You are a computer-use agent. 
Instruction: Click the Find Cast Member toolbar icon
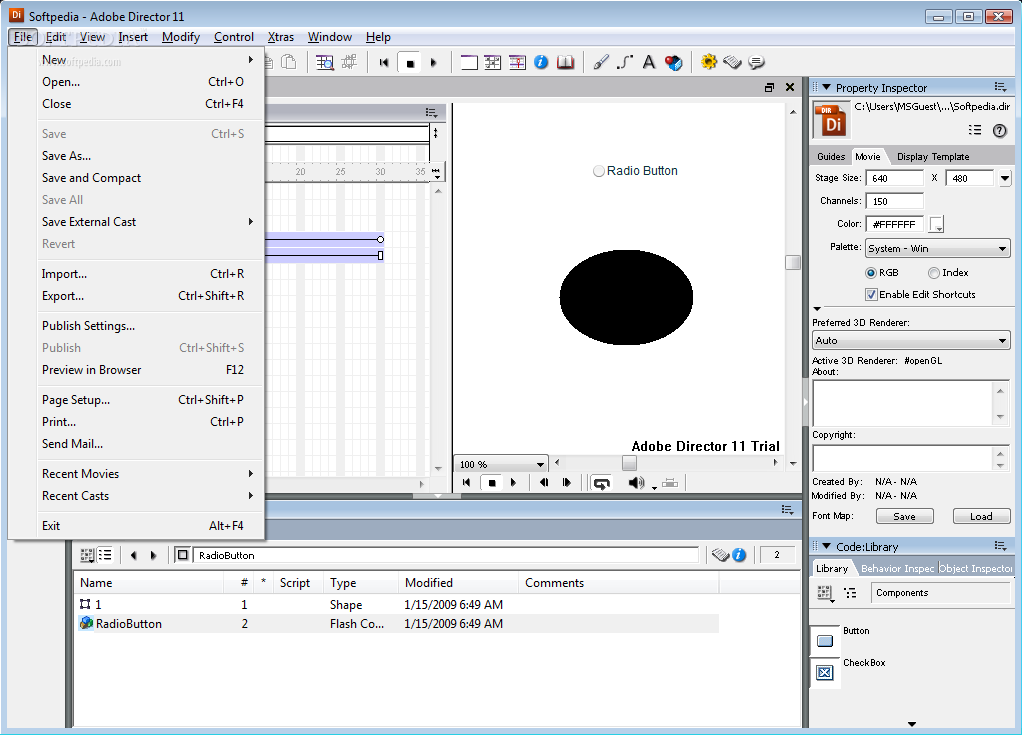325,63
